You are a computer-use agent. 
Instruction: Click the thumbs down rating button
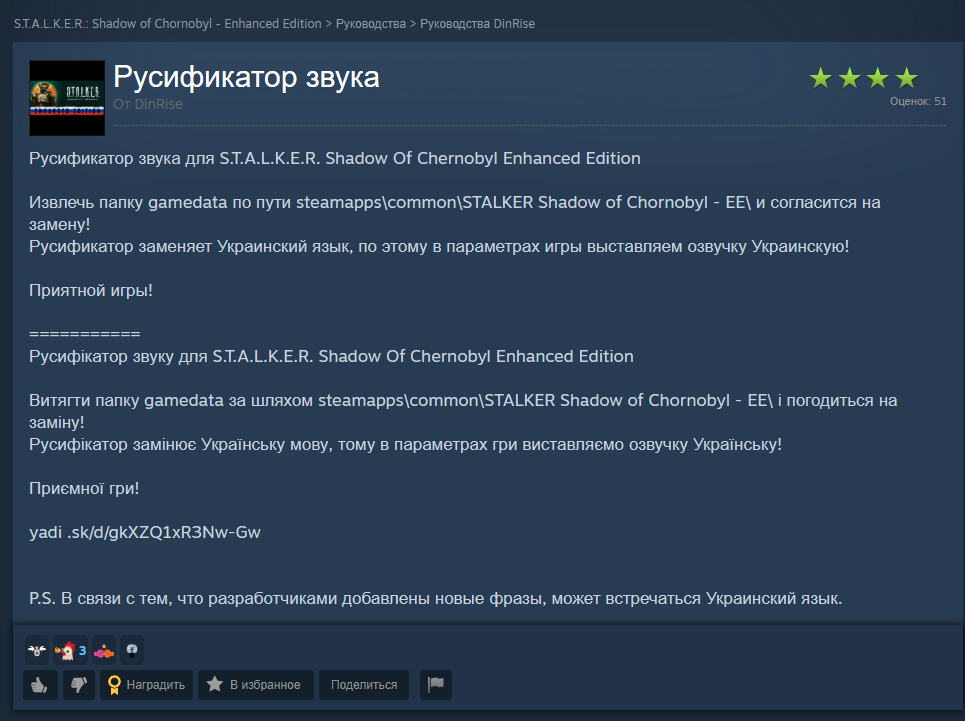[79, 685]
